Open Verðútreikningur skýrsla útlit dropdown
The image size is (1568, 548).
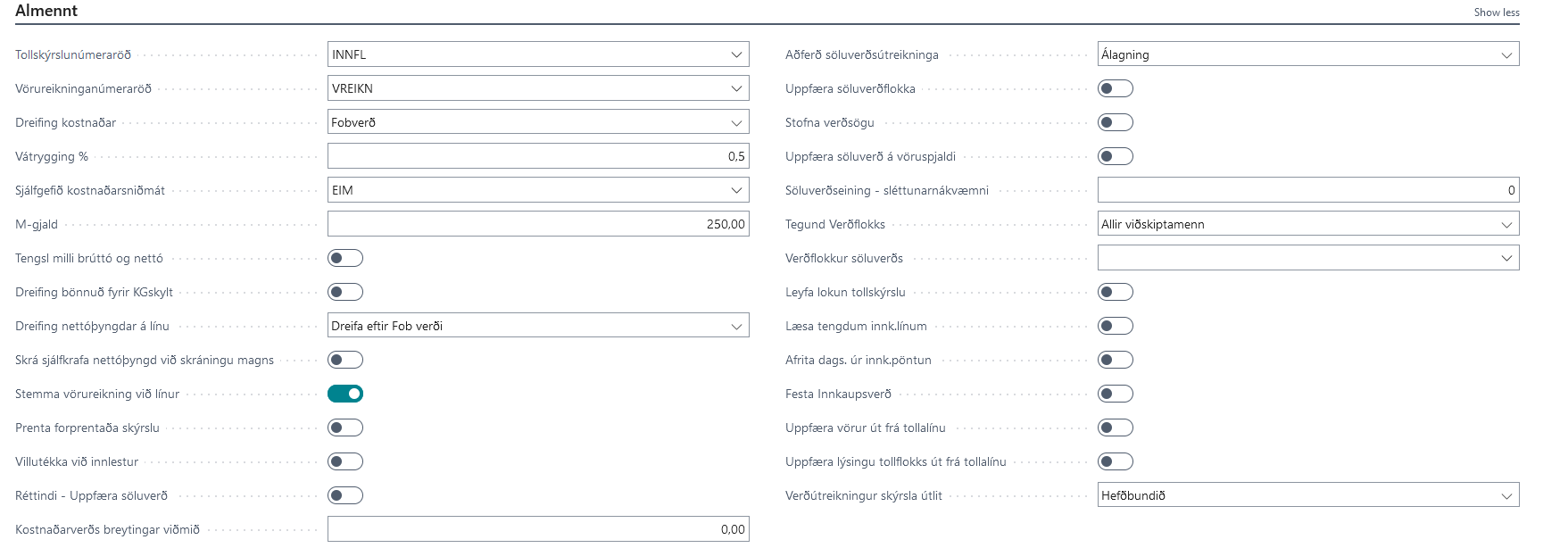tap(1307, 495)
